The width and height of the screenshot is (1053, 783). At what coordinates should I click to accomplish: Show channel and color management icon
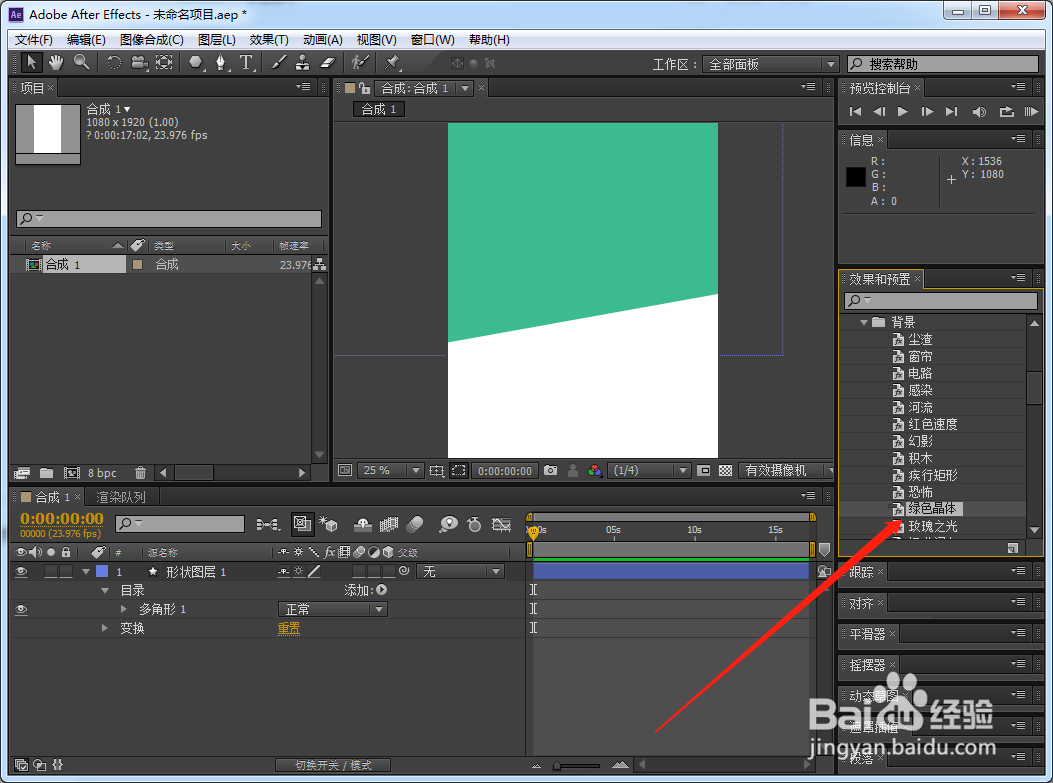pos(594,471)
